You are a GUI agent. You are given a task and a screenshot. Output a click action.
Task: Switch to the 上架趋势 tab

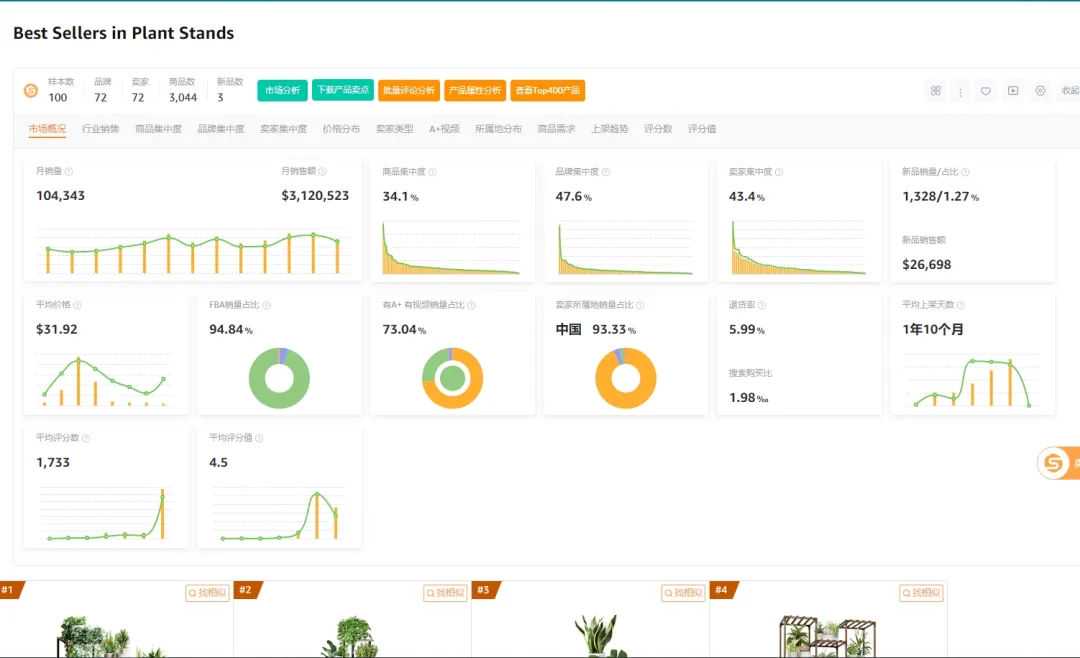610,129
